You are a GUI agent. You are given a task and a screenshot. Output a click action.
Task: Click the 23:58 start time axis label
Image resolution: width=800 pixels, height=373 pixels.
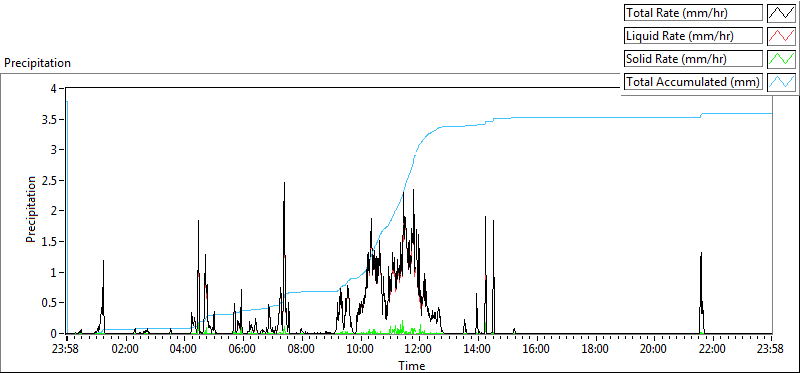(67, 350)
